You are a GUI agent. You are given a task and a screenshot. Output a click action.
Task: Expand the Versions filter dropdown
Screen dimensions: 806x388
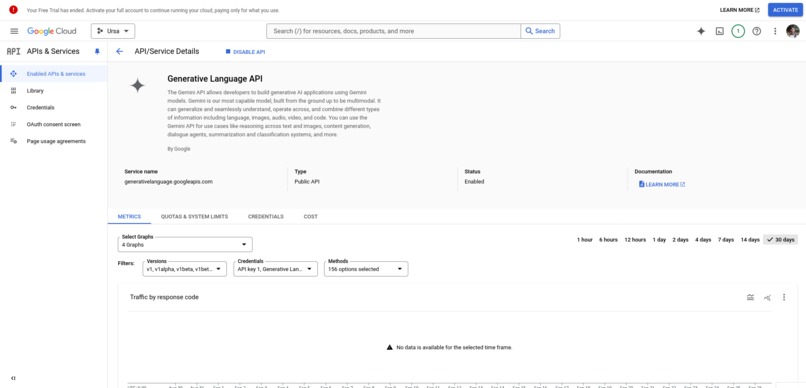pyautogui.click(x=185, y=269)
